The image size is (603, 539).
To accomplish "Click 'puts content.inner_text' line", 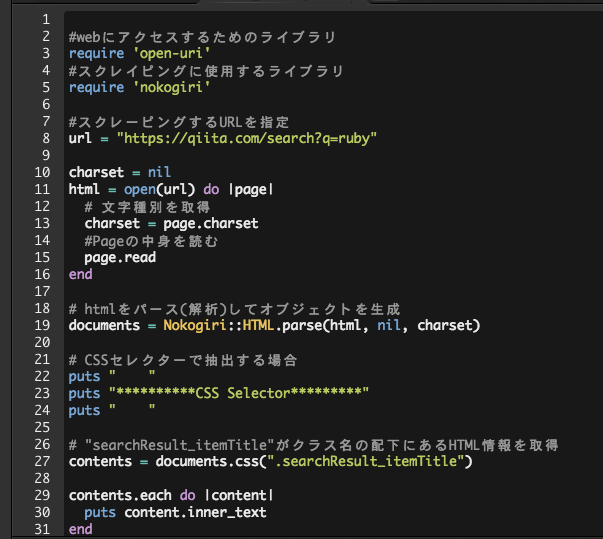I will 175,512.
